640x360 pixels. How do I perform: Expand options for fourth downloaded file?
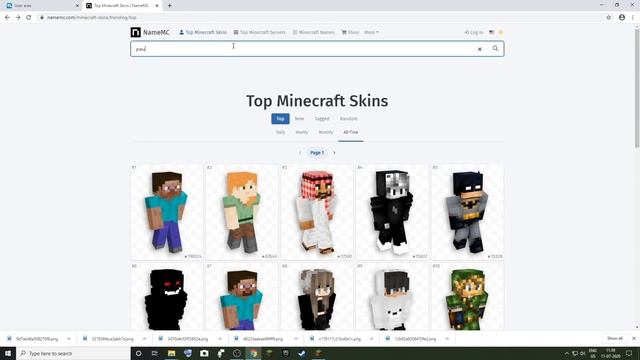point(296,339)
